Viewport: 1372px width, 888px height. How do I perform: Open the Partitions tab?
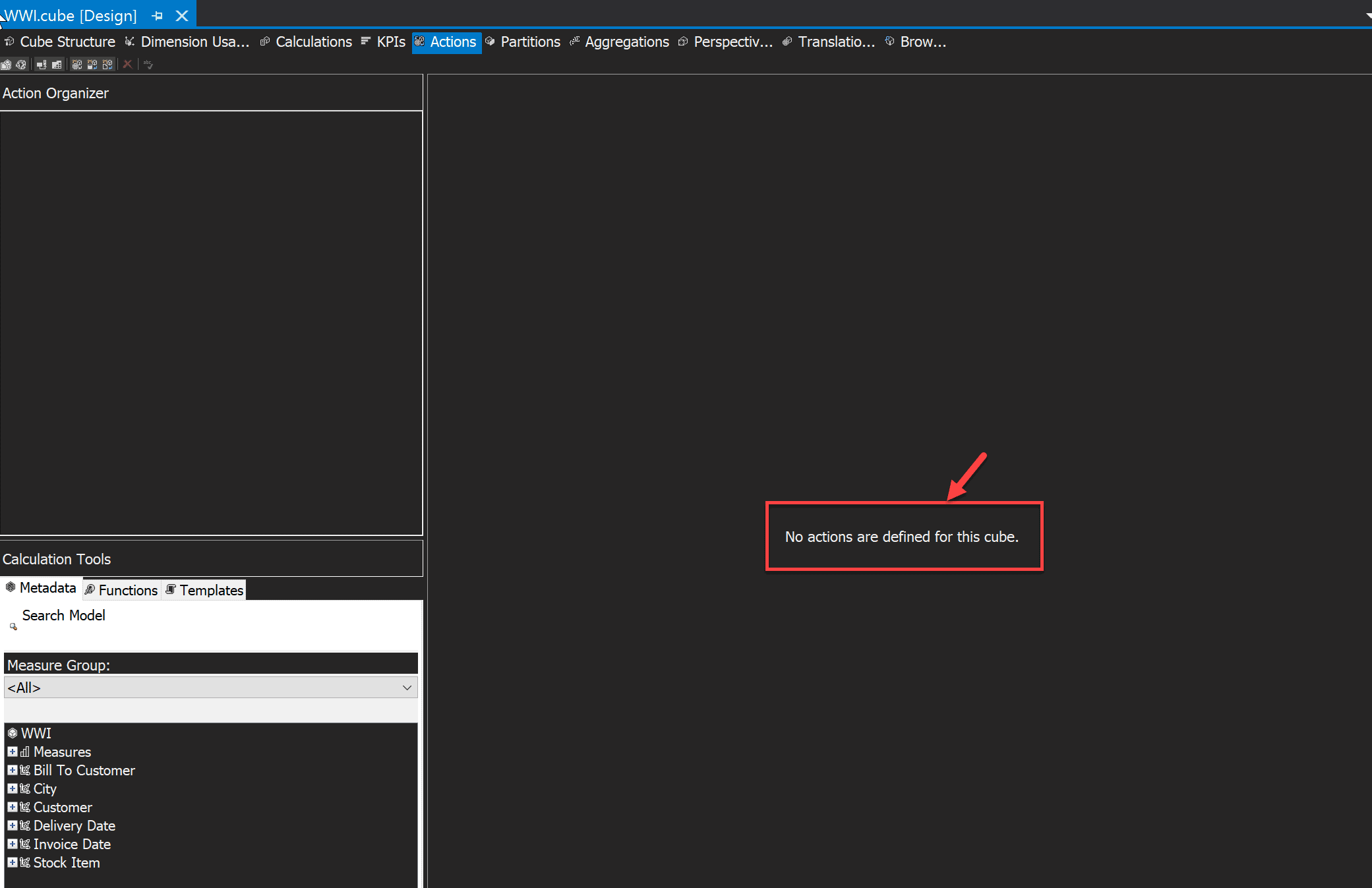529,42
